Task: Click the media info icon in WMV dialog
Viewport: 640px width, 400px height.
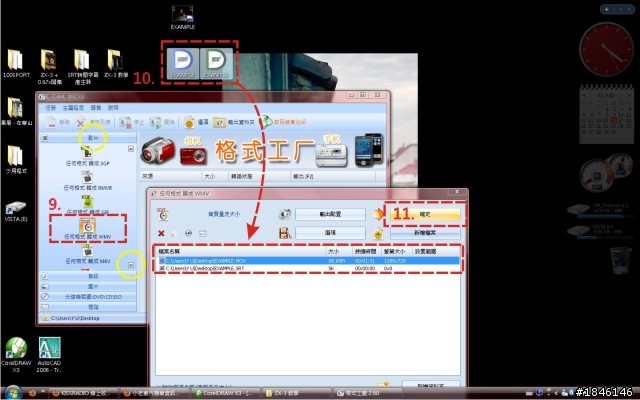Action: click(203, 233)
